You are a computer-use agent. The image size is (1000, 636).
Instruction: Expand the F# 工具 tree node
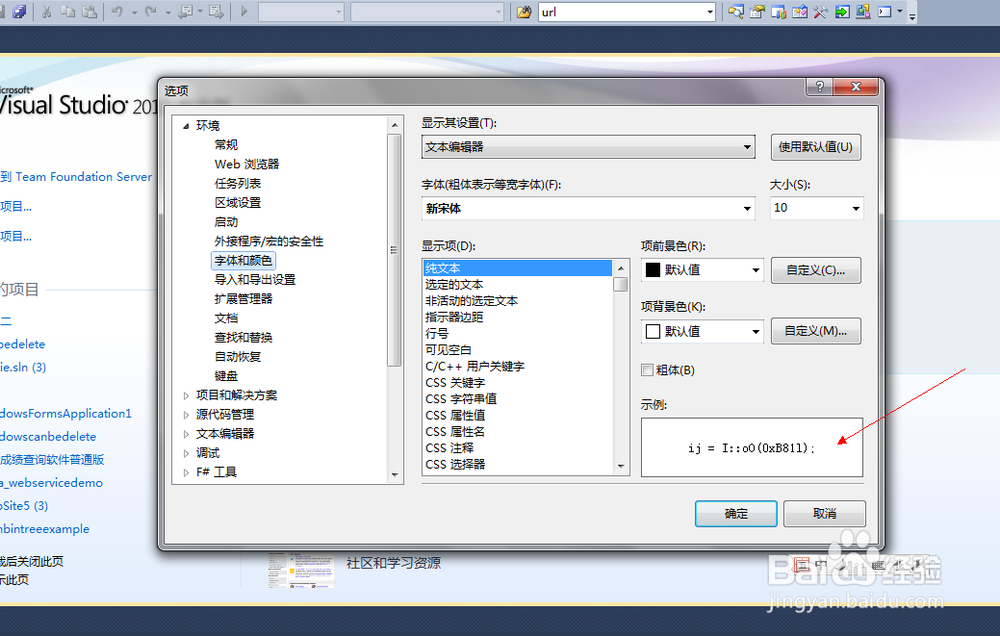186,472
